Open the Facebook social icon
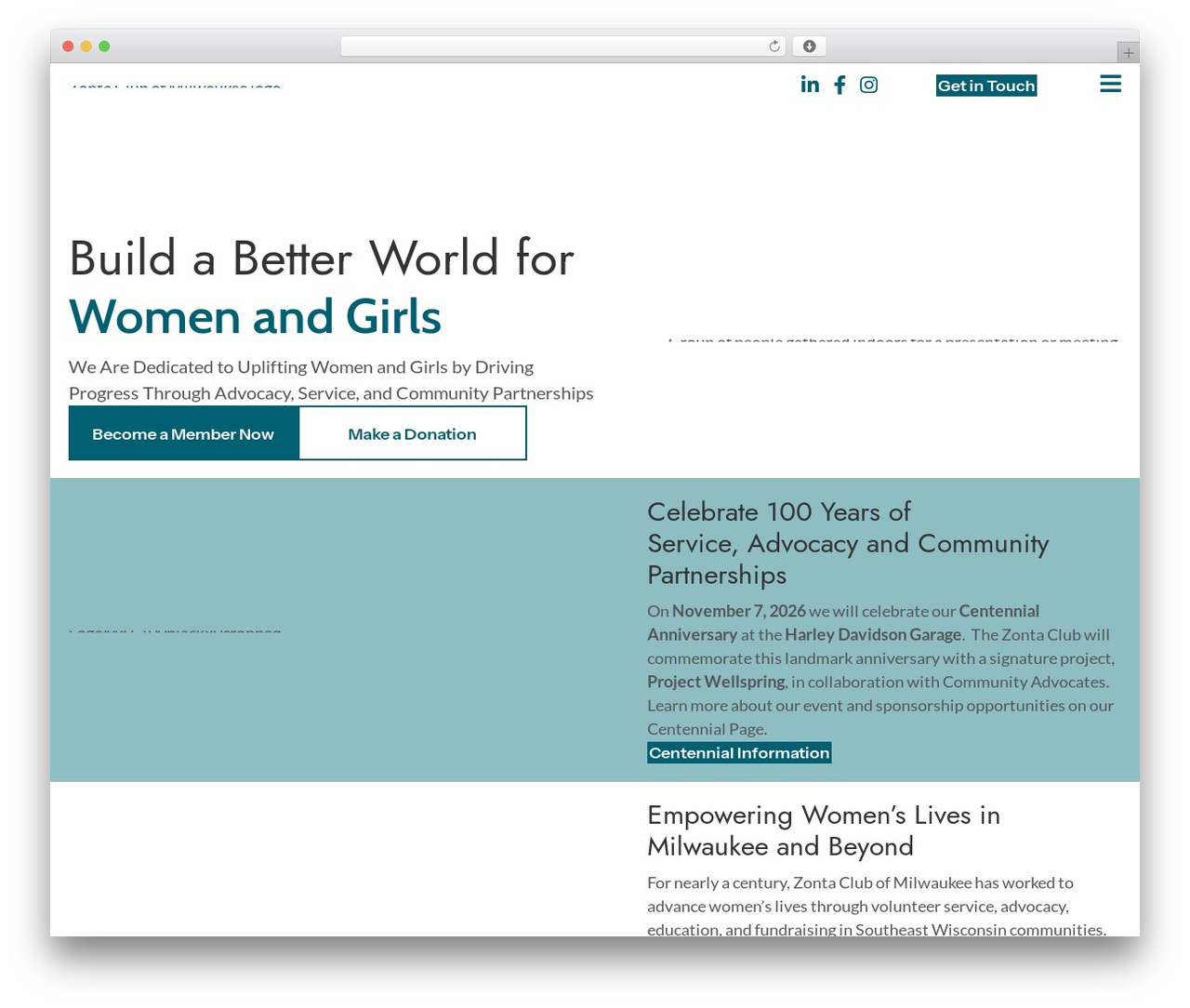 coord(840,85)
